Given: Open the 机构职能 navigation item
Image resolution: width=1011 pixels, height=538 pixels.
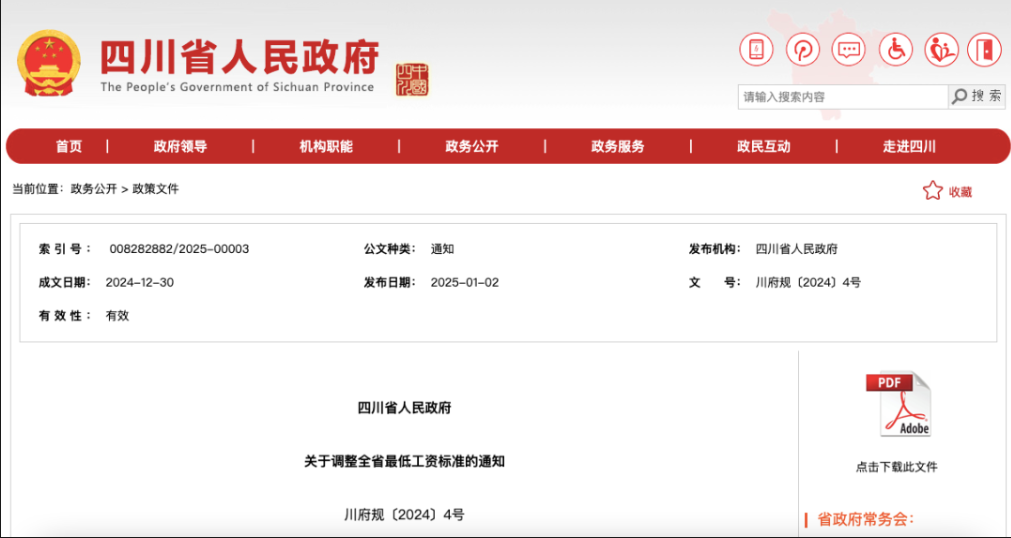Looking at the screenshot, I should point(326,146).
